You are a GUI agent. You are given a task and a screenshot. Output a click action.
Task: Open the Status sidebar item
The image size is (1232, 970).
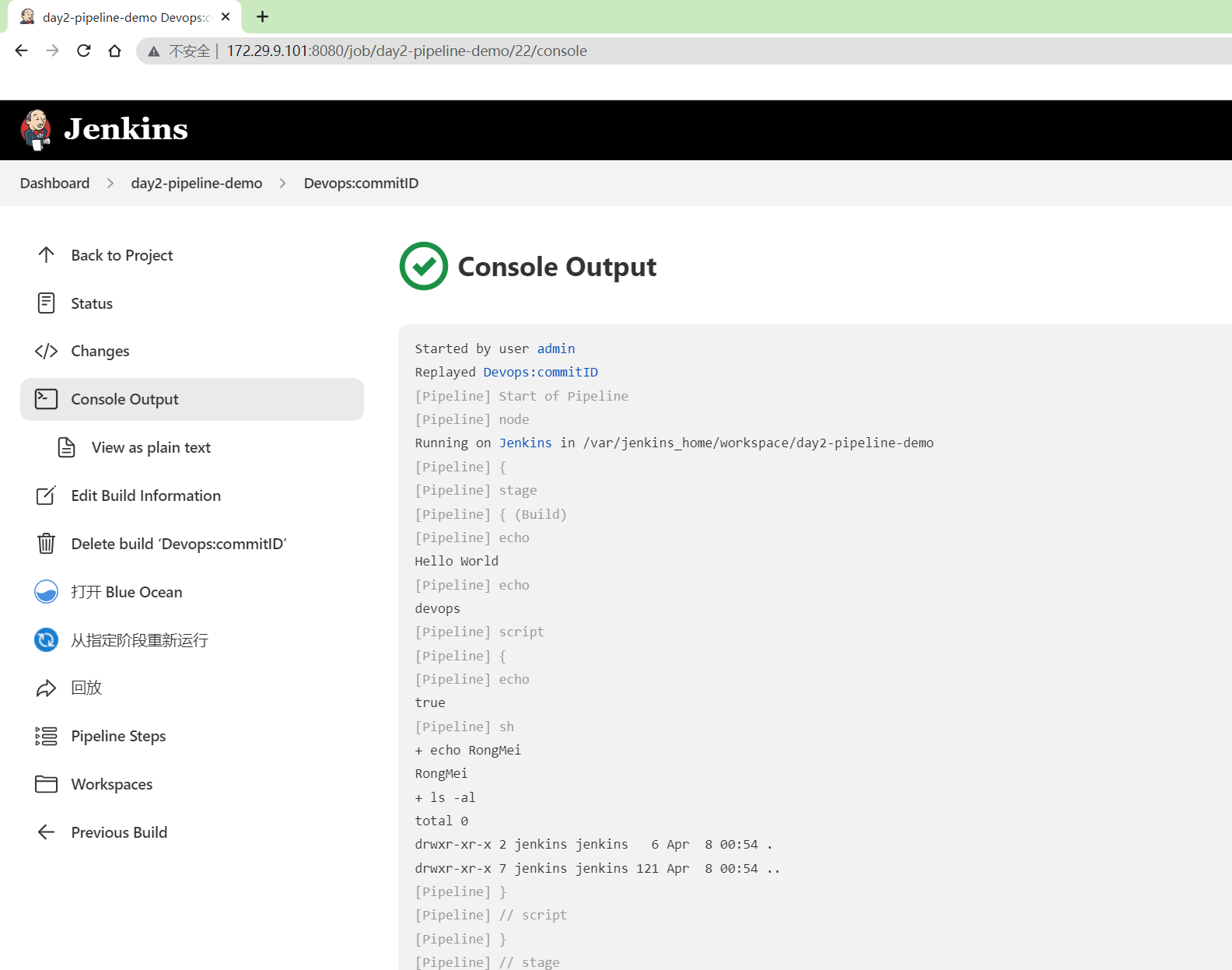92,303
